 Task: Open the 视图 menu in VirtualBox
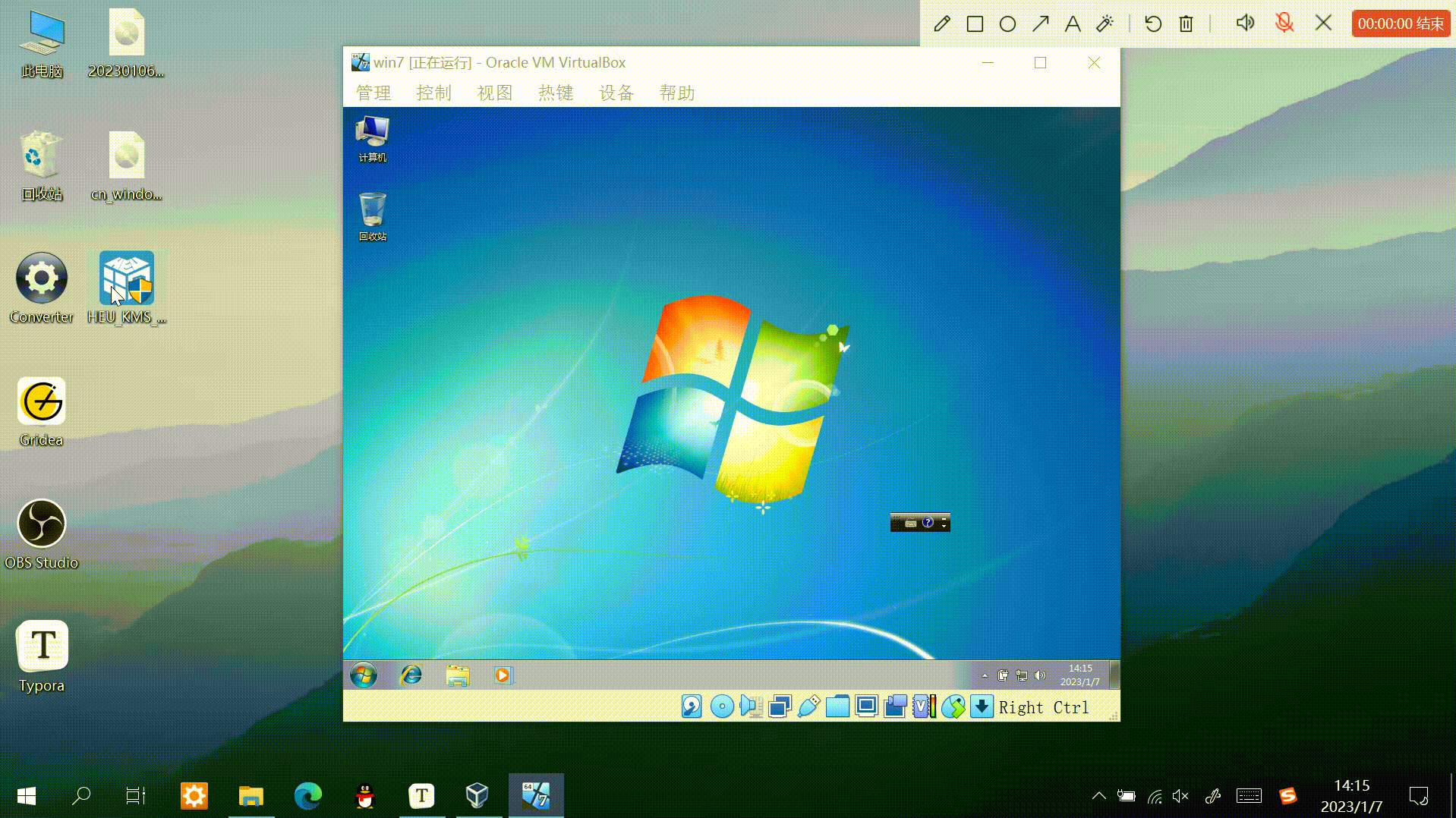pos(495,93)
